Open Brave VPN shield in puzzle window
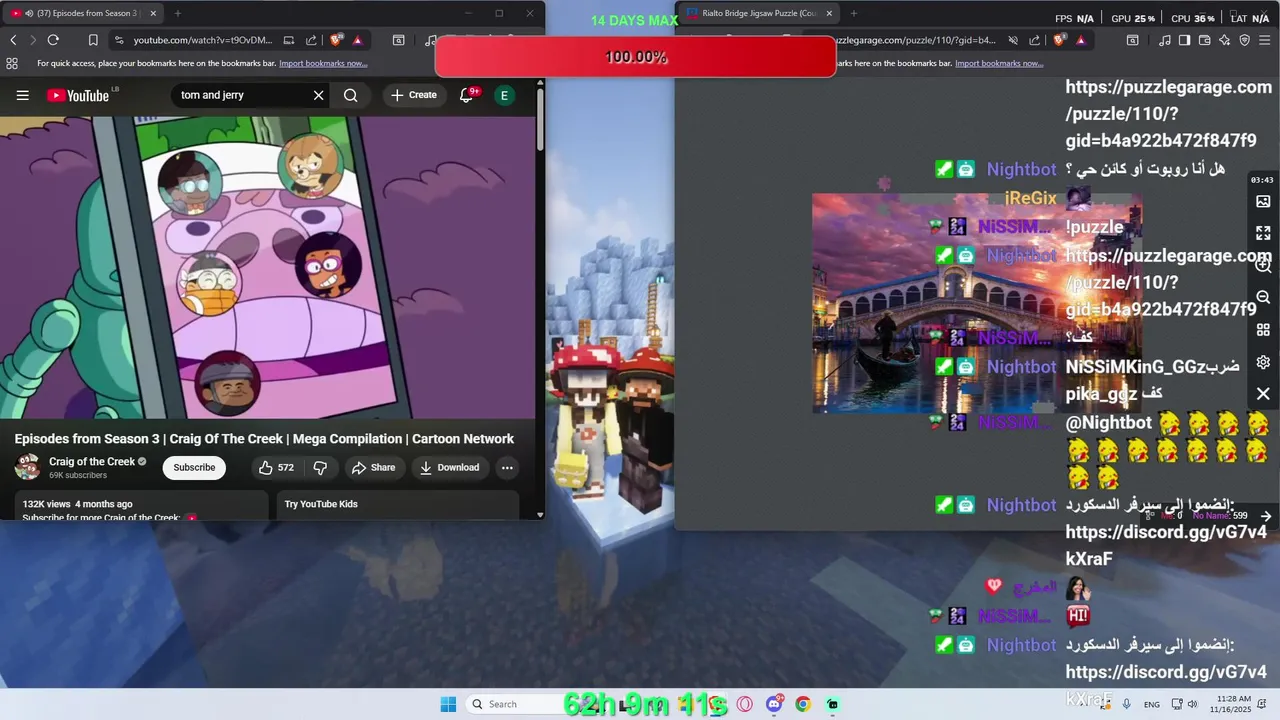Image resolution: width=1280 pixels, height=720 pixels. [x=1245, y=40]
